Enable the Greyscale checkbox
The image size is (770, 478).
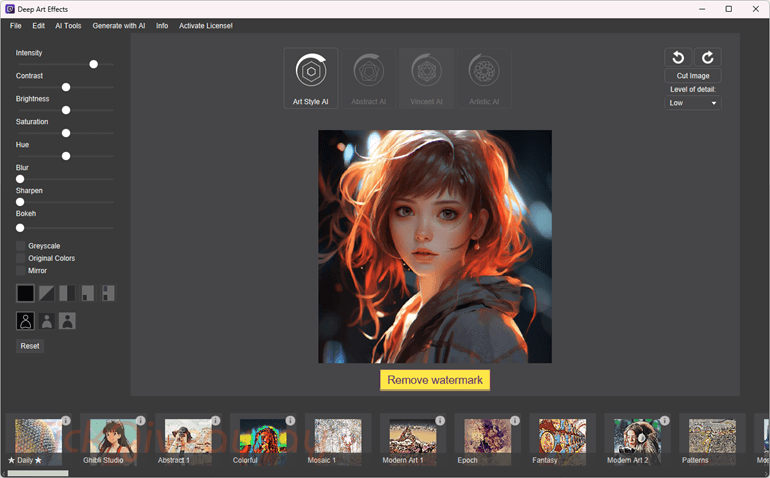pyautogui.click(x=21, y=246)
